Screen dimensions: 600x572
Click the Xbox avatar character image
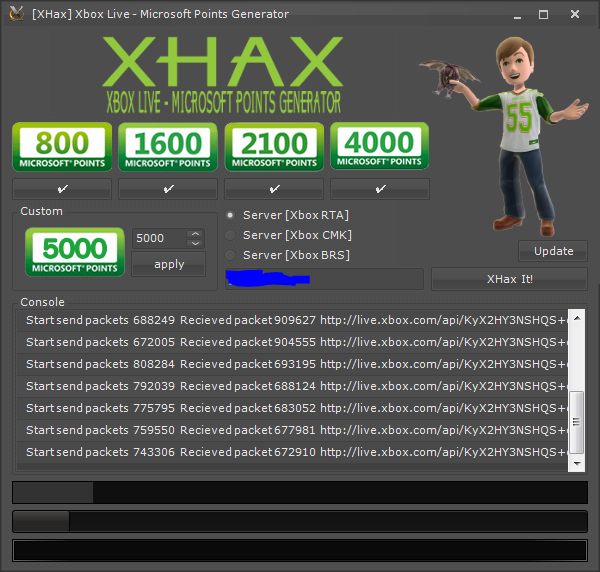pos(505,136)
